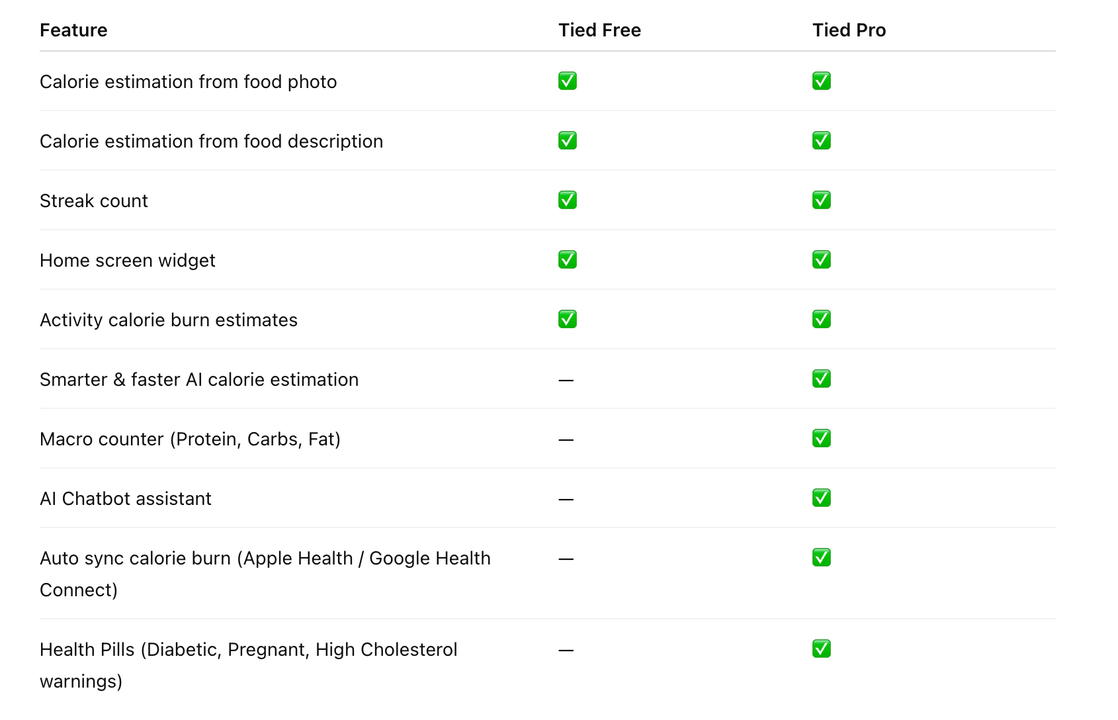This screenshot has height=720, width=1118.
Task: Click the Home screen widget feature text
Action: pyautogui.click(x=128, y=261)
